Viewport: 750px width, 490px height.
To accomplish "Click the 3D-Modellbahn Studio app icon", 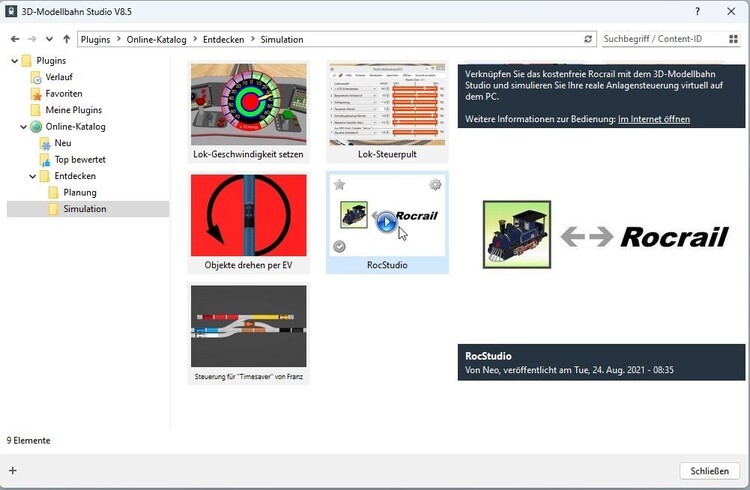I will (x=11, y=11).
